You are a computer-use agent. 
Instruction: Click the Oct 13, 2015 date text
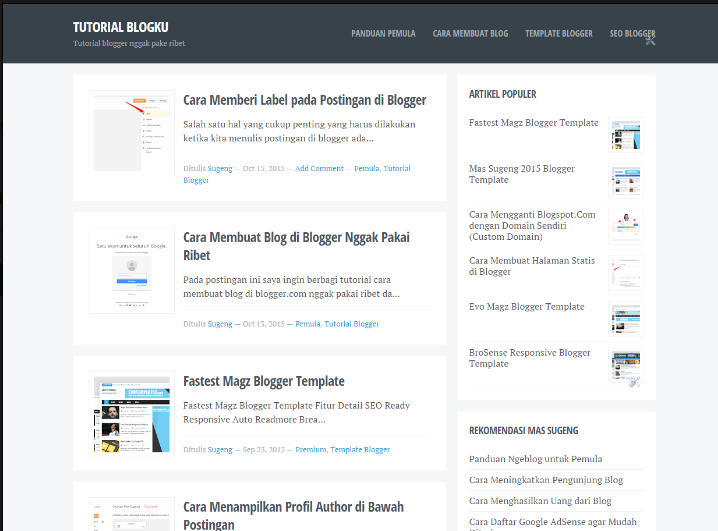[263, 324]
